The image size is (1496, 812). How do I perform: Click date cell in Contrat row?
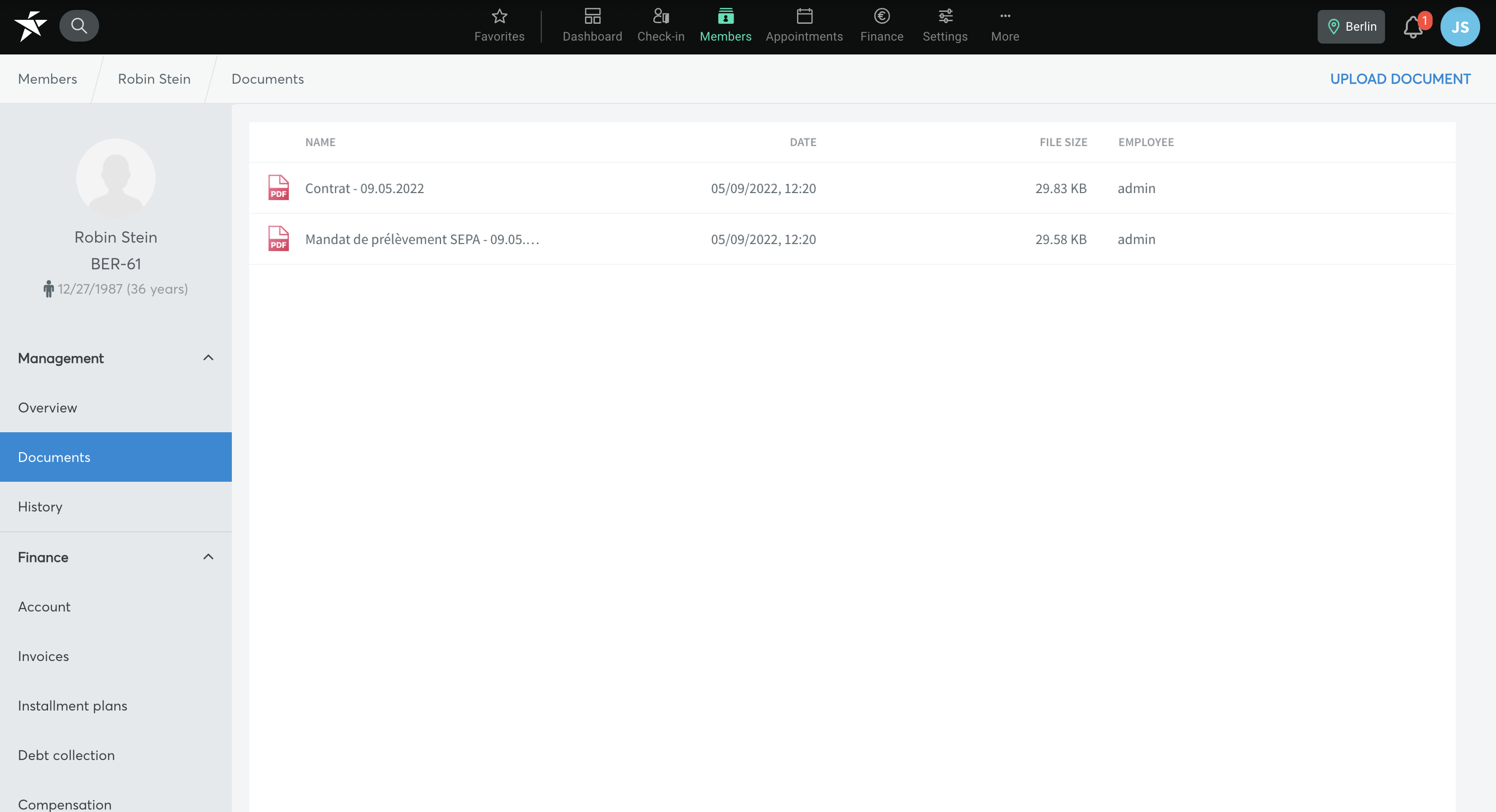point(763,188)
